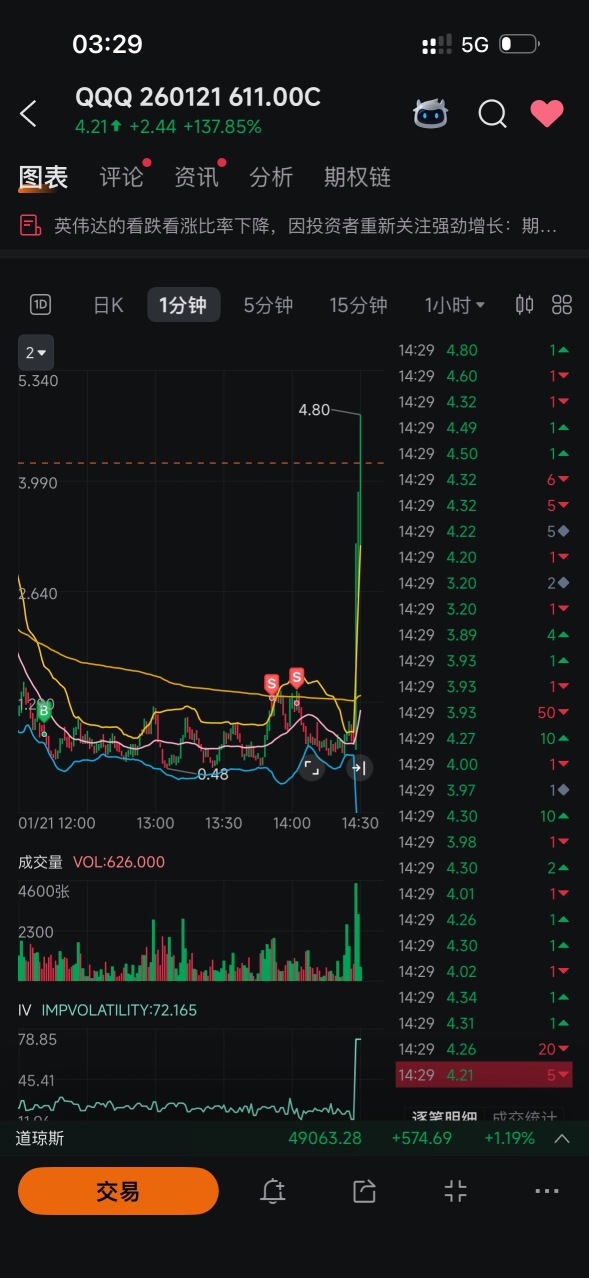
Task: Select the 4.49 trade row
Action: click(485, 428)
